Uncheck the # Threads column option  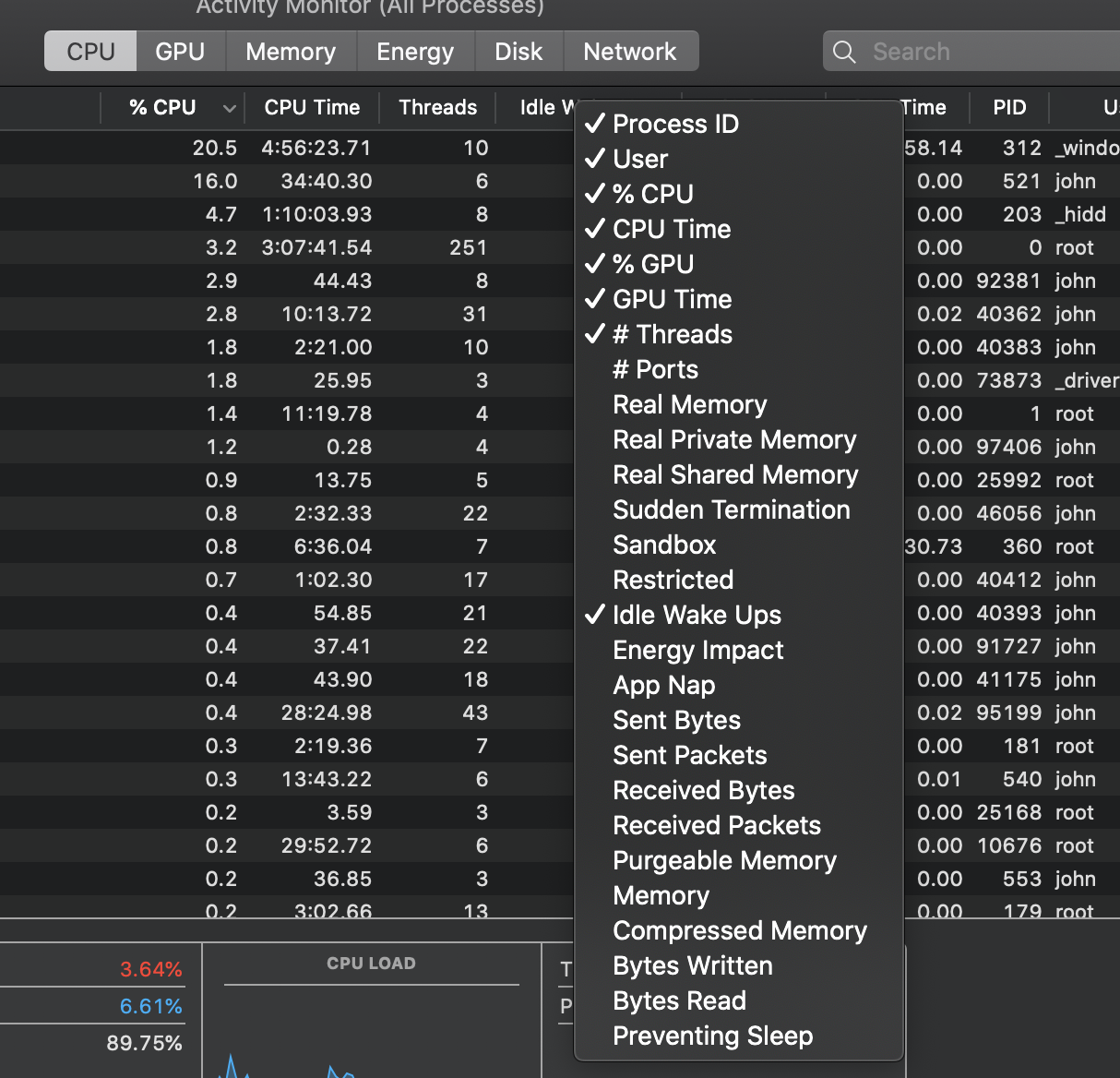pyautogui.click(x=672, y=334)
